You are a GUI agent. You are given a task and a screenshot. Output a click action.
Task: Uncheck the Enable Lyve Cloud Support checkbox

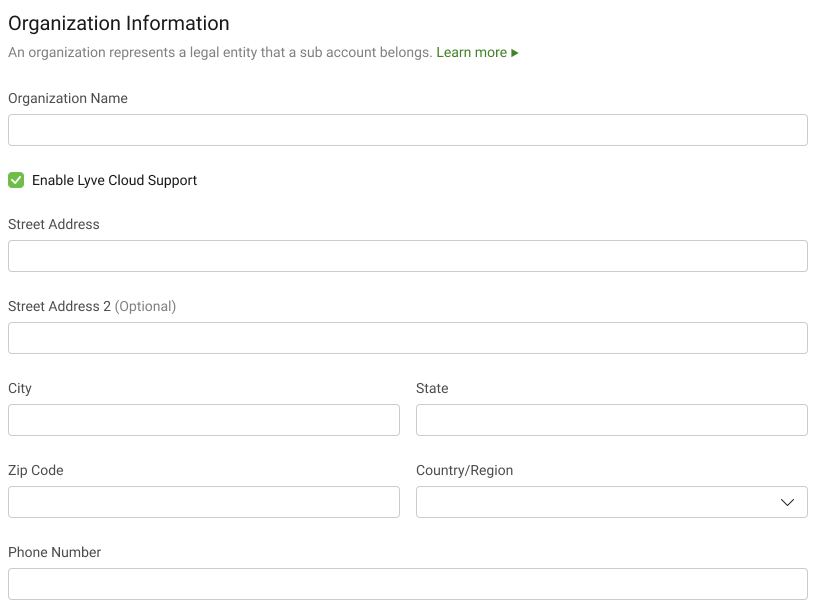(x=16, y=180)
